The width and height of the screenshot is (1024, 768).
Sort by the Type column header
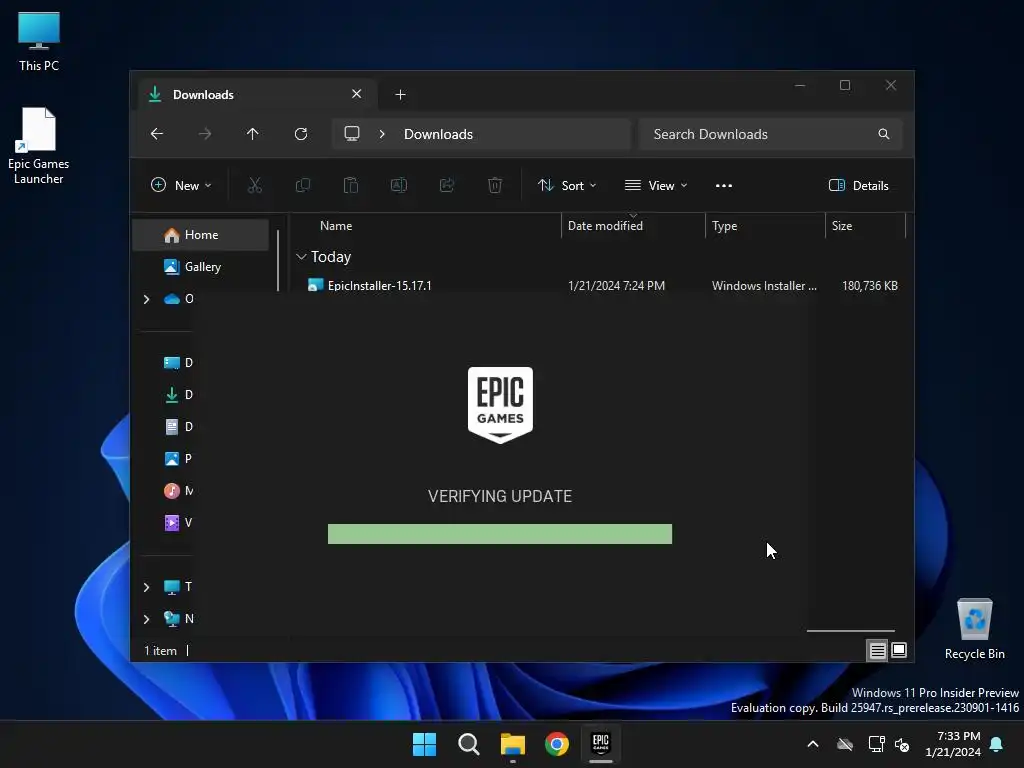[x=724, y=226]
